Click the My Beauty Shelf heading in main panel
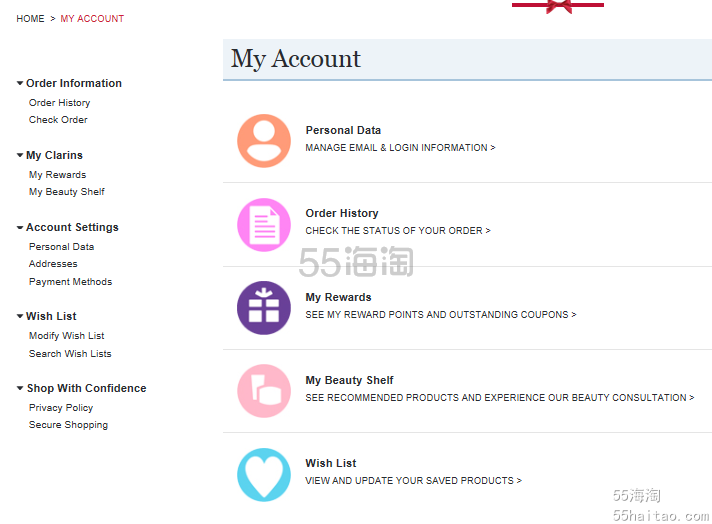The image size is (712, 524). tap(349, 381)
